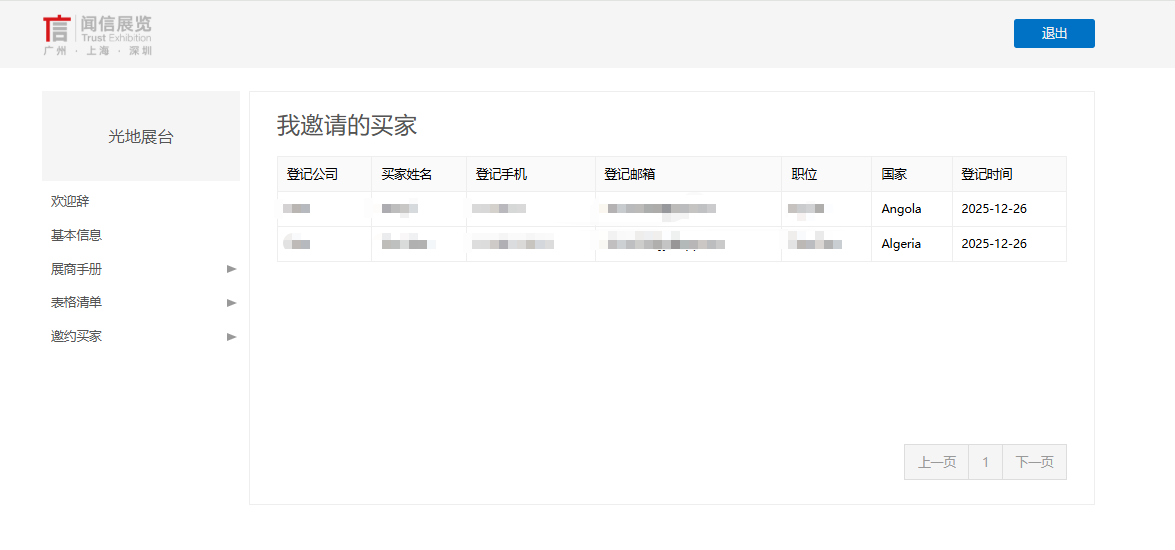Go to next page with 下一页

click(x=1034, y=462)
